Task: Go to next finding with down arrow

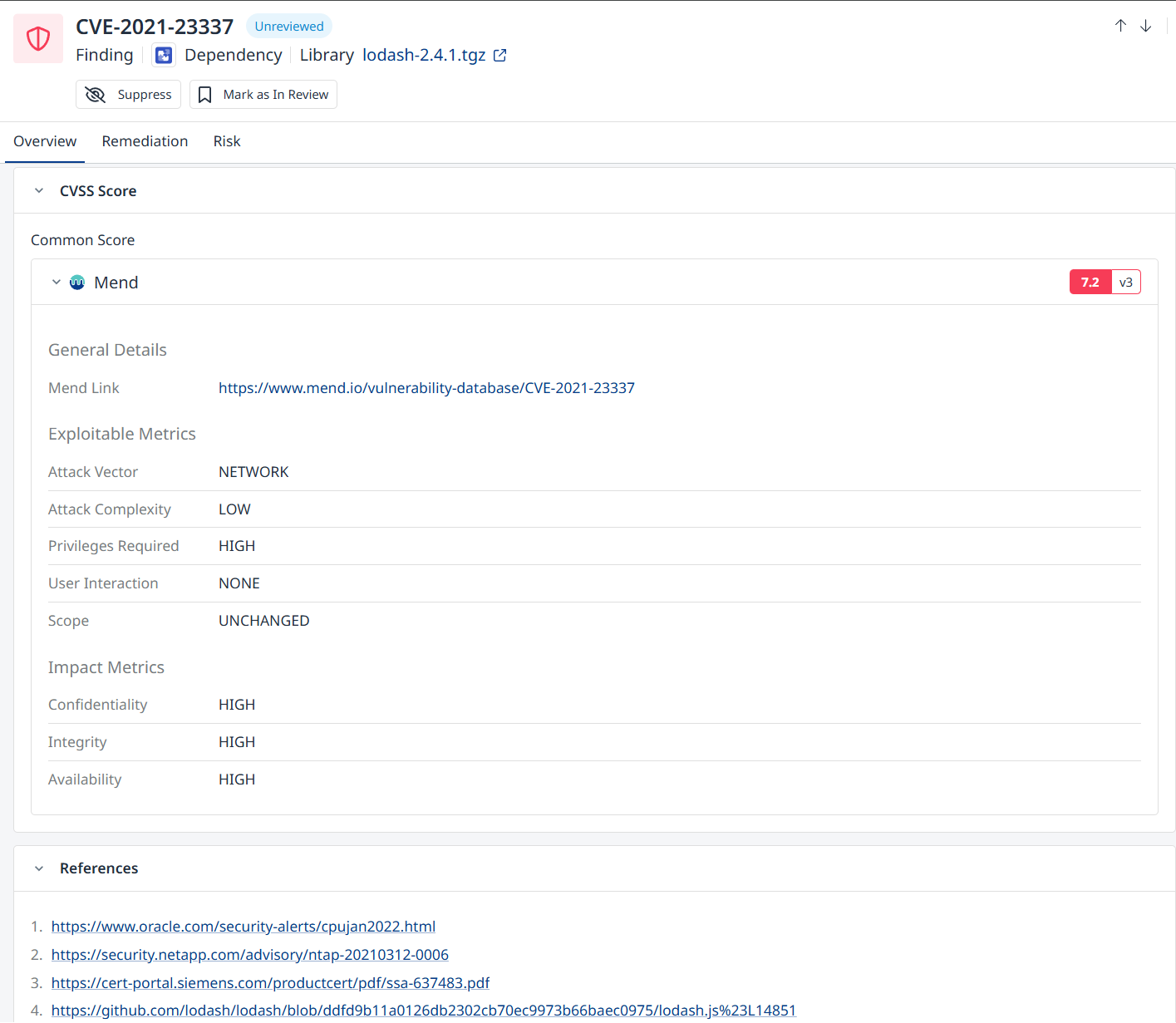Action: pyautogui.click(x=1145, y=26)
